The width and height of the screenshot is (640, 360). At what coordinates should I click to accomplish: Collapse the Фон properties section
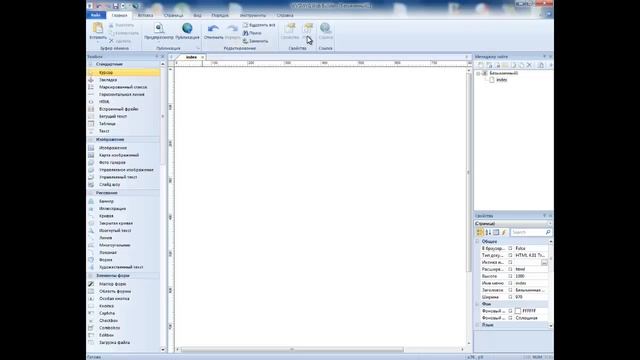click(477, 304)
